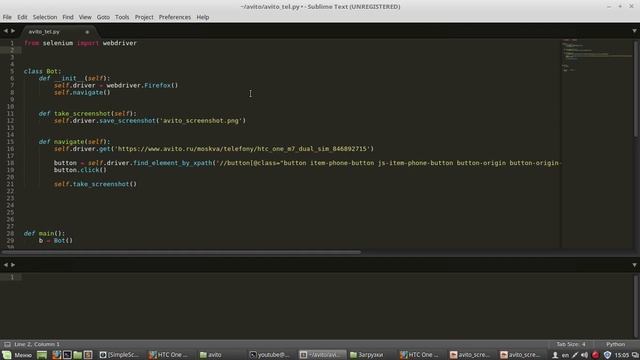Viewport: 640px width, 360px height.
Task: Click the shield update-manager tray icon
Action: click(607, 355)
